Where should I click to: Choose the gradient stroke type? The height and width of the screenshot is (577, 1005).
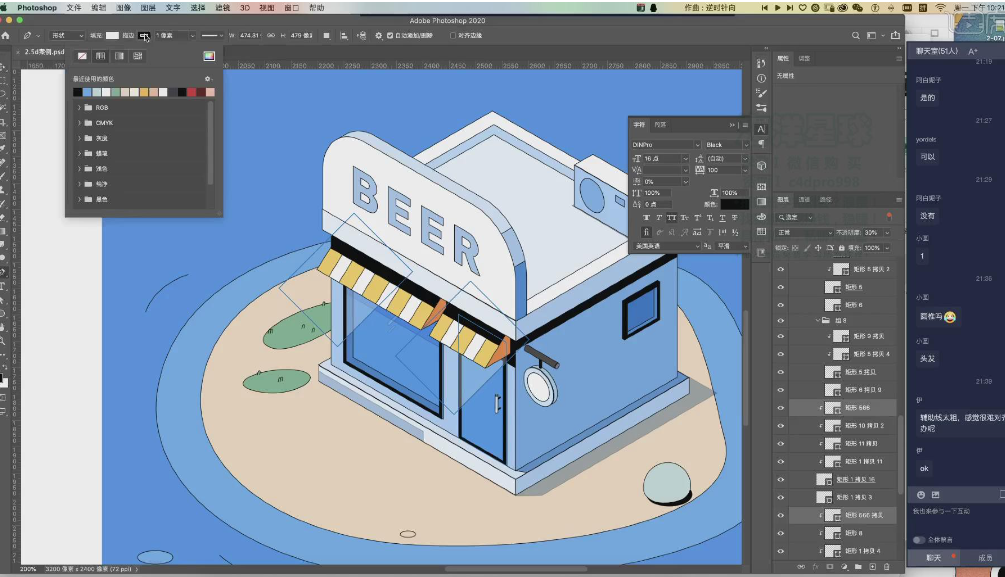coord(119,56)
